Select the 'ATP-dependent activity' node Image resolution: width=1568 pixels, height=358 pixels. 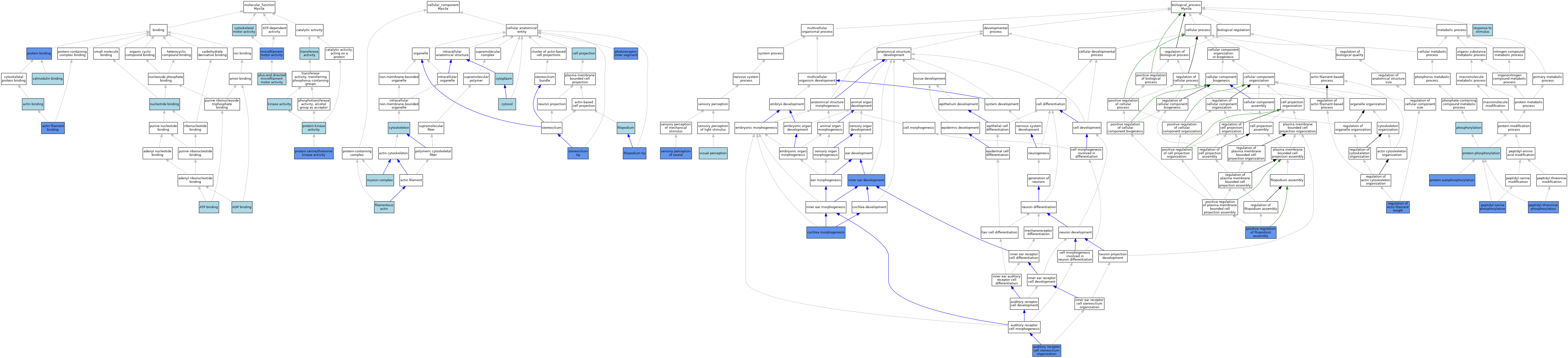pos(274,30)
